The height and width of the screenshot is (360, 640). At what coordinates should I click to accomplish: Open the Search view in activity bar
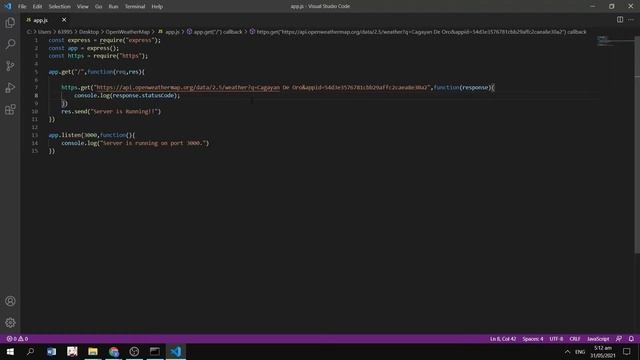click(x=10, y=44)
